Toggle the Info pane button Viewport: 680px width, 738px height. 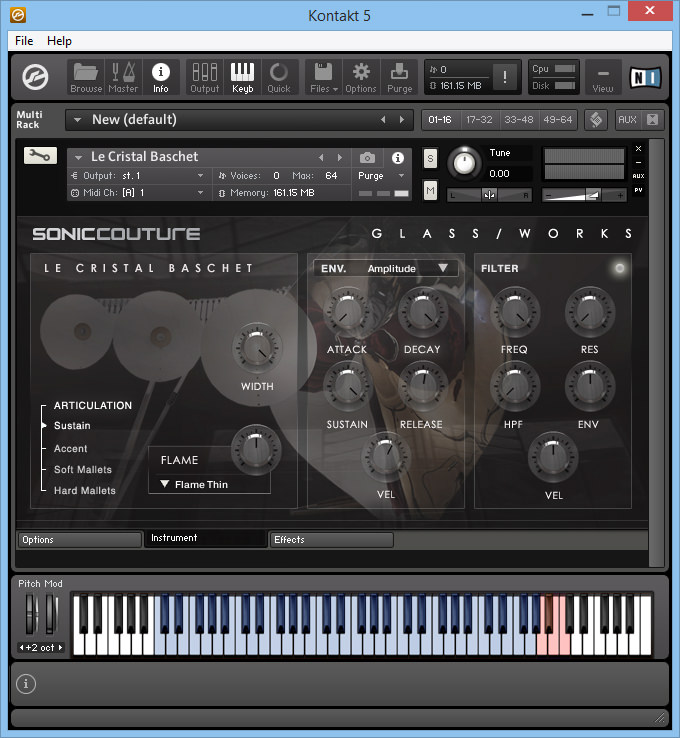click(x=160, y=77)
